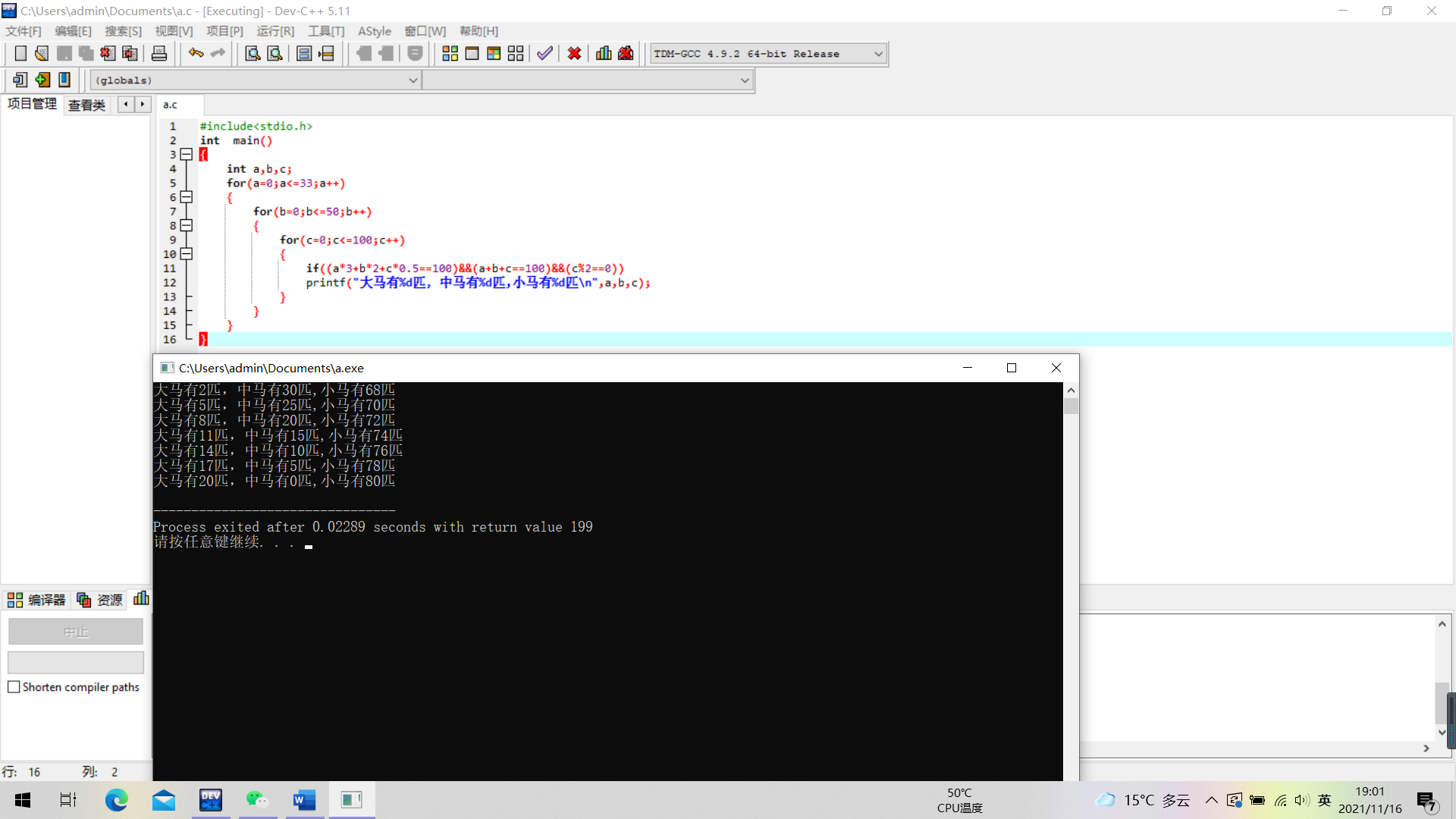
Task: Open the 运行[R] menu
Action: (275, 31)
